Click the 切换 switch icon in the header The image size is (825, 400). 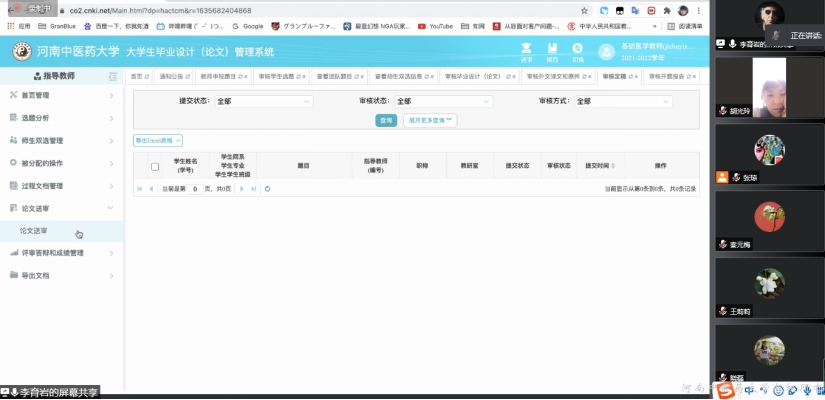(x=576, y=50)
